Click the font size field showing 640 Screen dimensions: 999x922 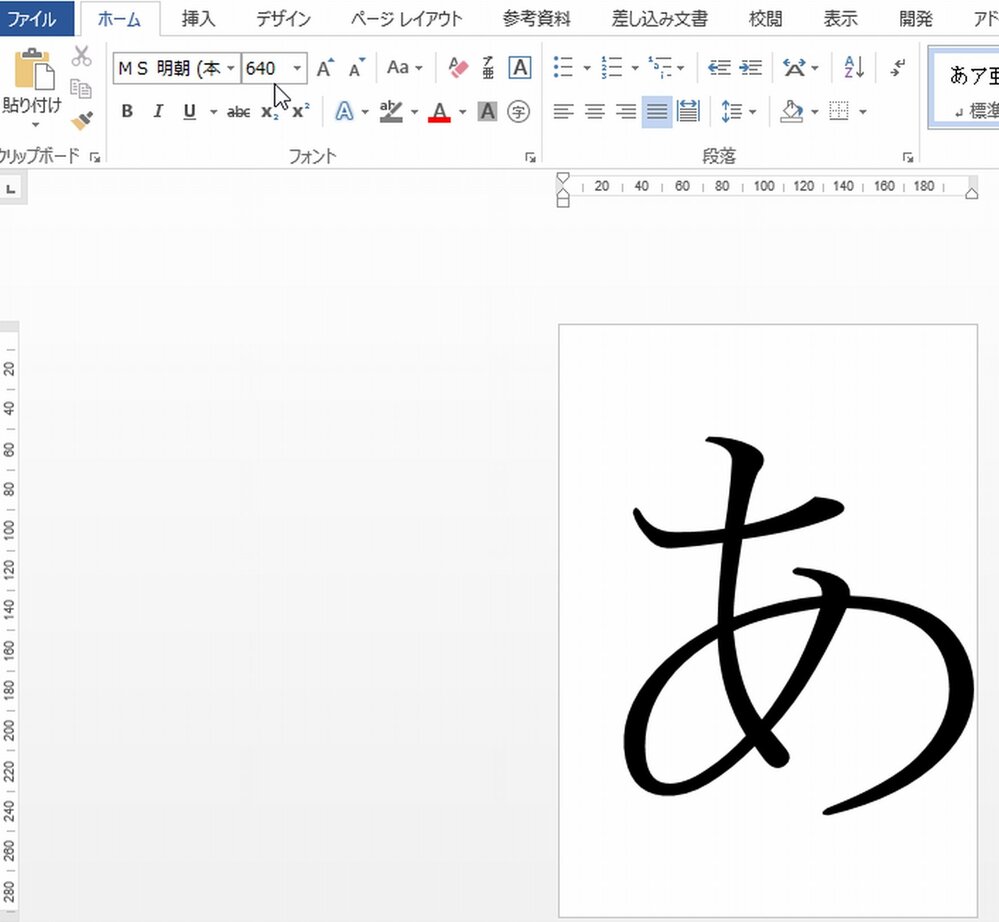pos(264,68)
